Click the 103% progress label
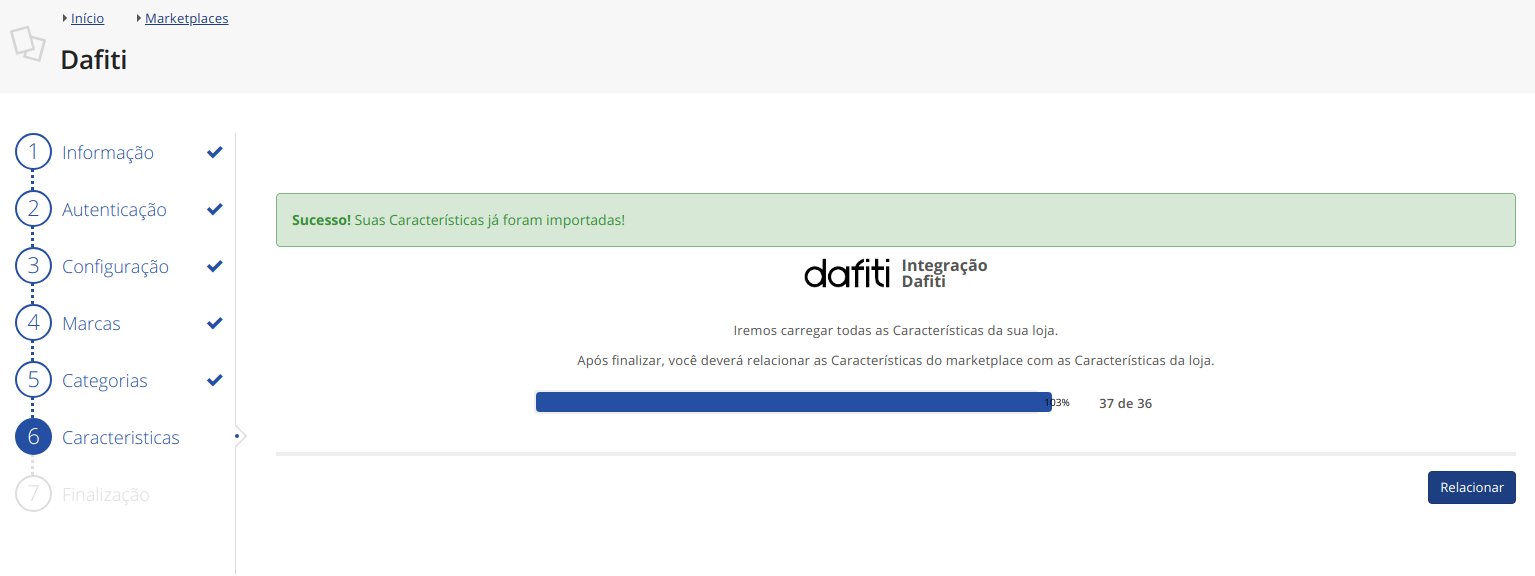The width and height of the screenshot is (1535, 576). 1057,403
